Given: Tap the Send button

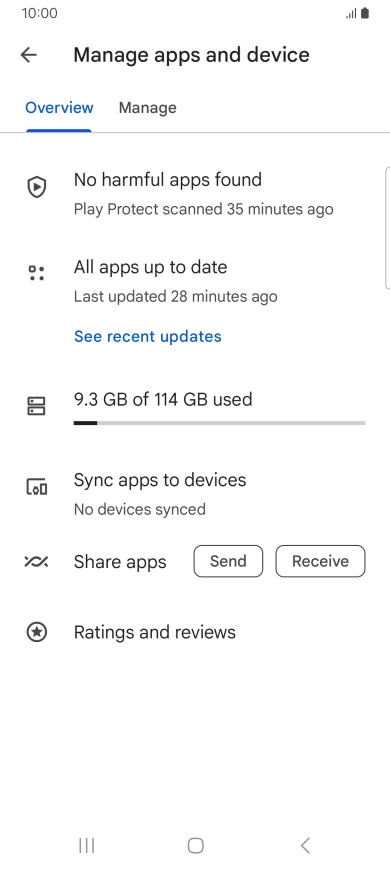Looking at the screenshot, I should pos(228,561).
